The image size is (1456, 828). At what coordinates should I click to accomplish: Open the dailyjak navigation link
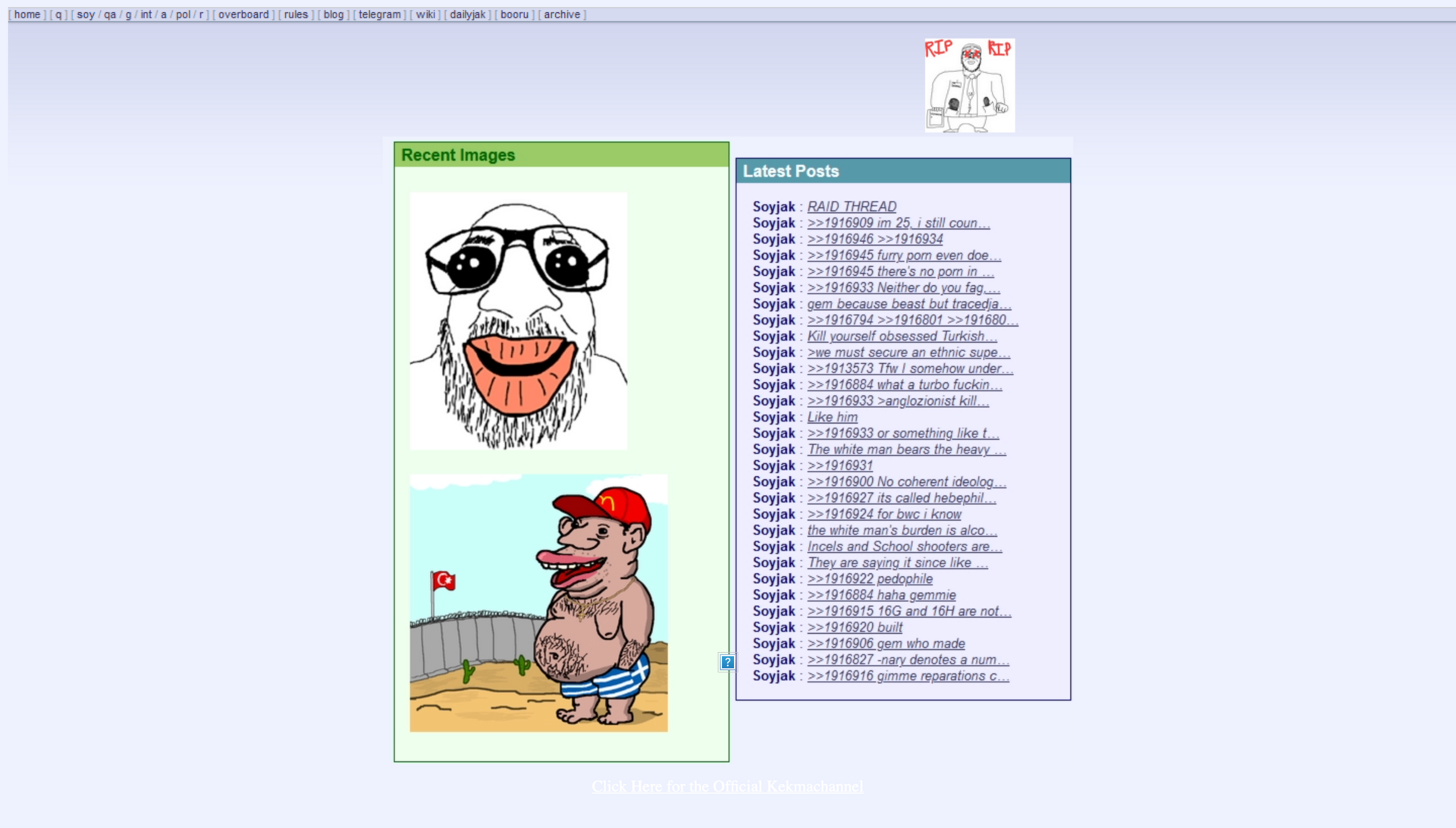pos(467,14)
